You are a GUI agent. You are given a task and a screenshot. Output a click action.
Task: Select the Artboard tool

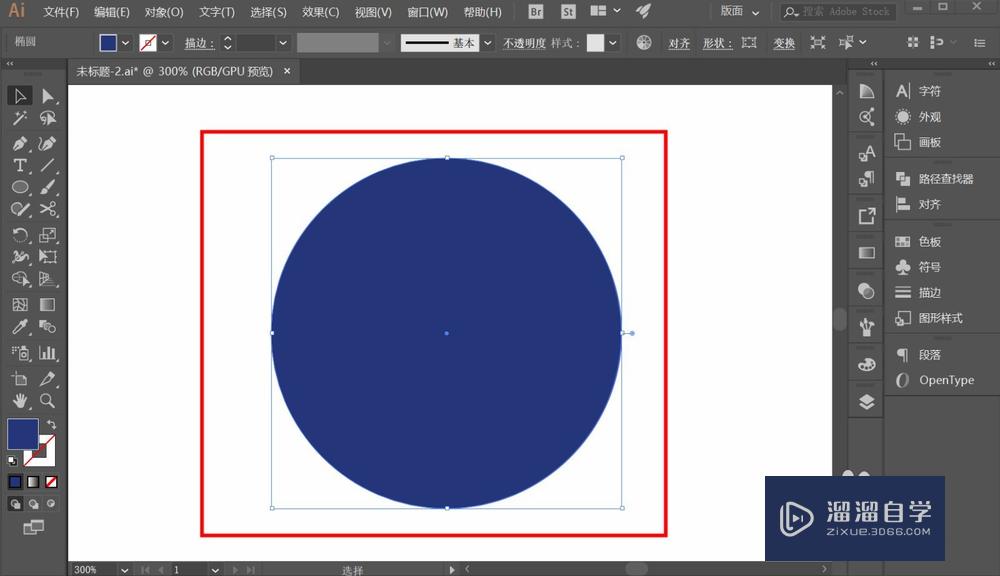(20, 379)
